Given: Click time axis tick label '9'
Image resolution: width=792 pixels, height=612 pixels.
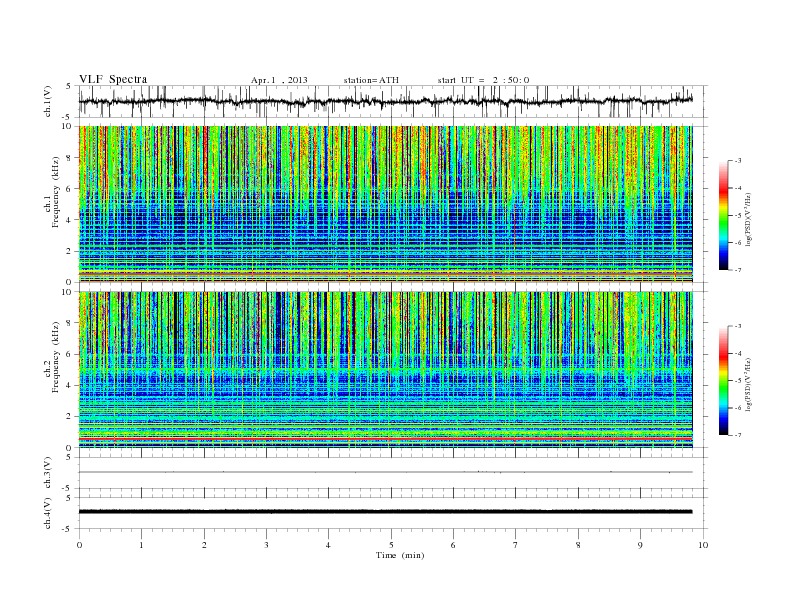Looking at the screenshot, I should tap(640, 545).
